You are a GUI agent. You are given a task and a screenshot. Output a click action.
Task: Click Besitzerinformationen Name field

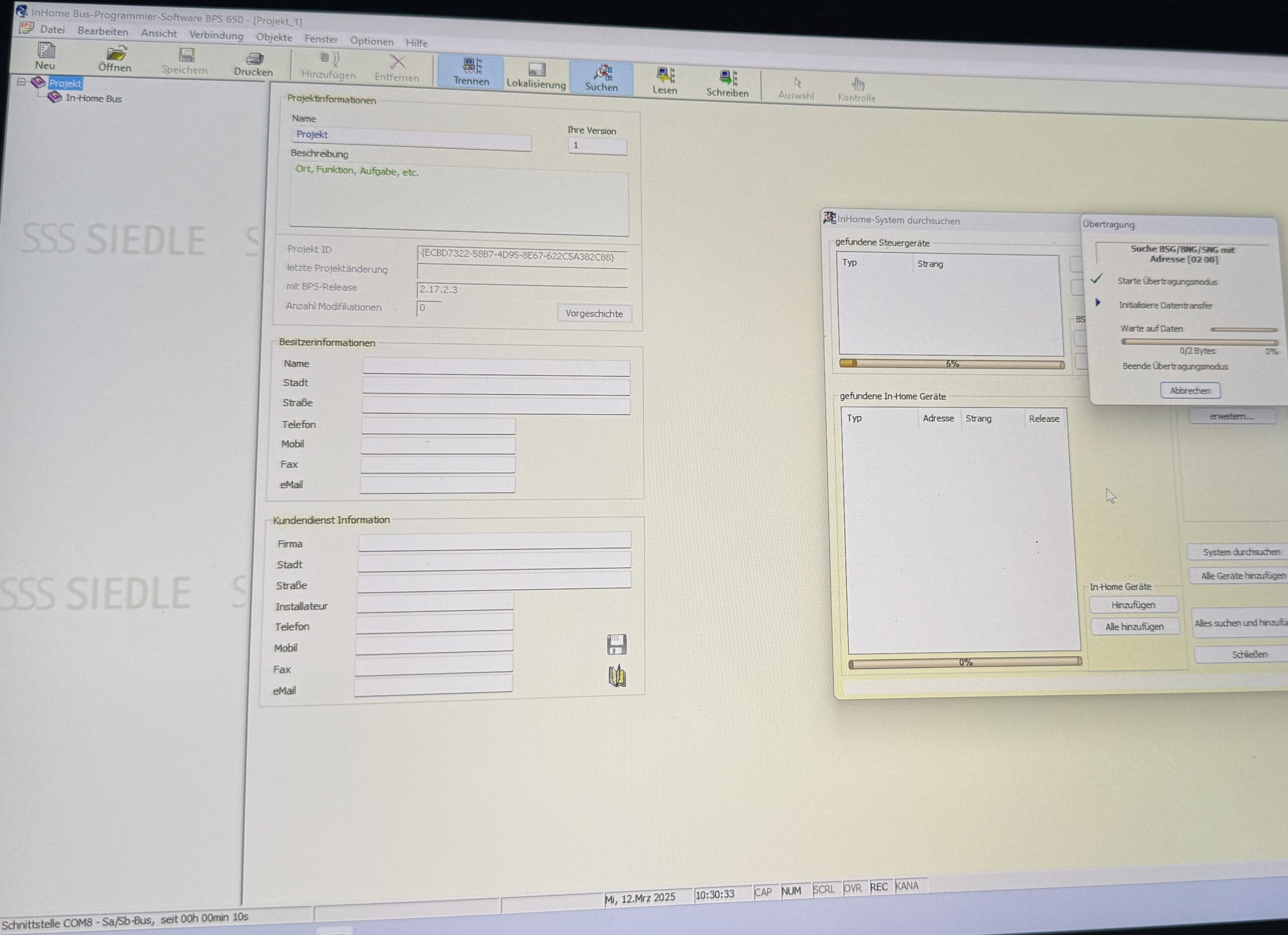pyautogui.click(x=497, y=367)
